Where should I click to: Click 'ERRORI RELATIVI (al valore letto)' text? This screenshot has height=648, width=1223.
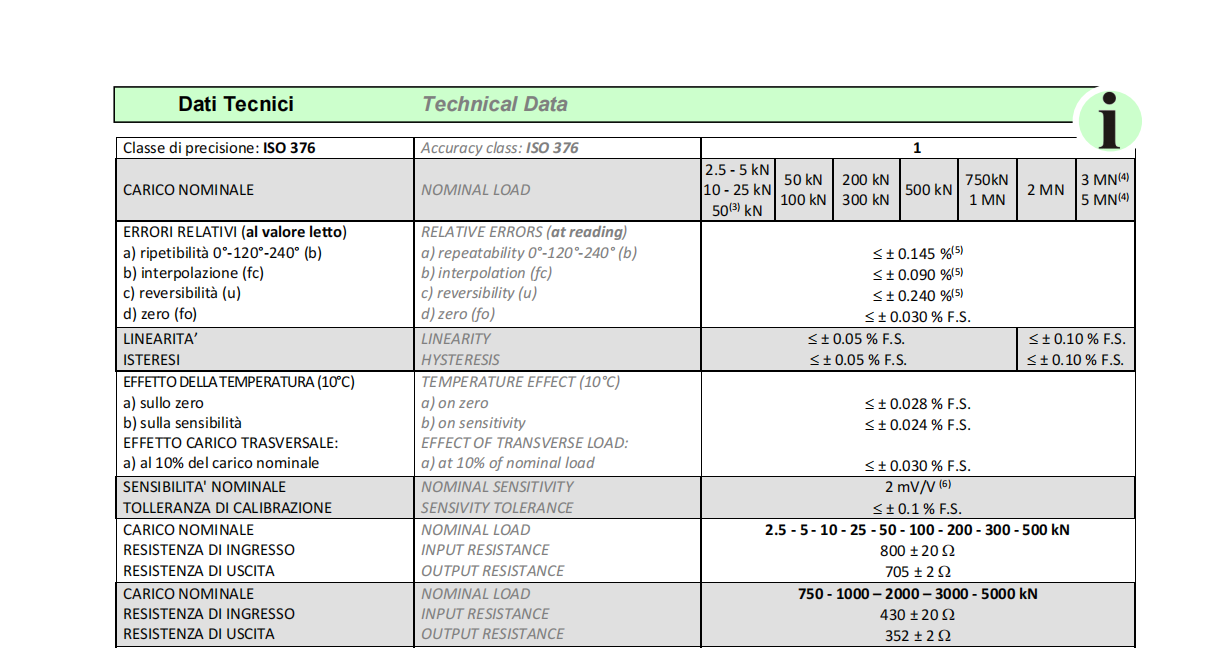tap(235, 232)
